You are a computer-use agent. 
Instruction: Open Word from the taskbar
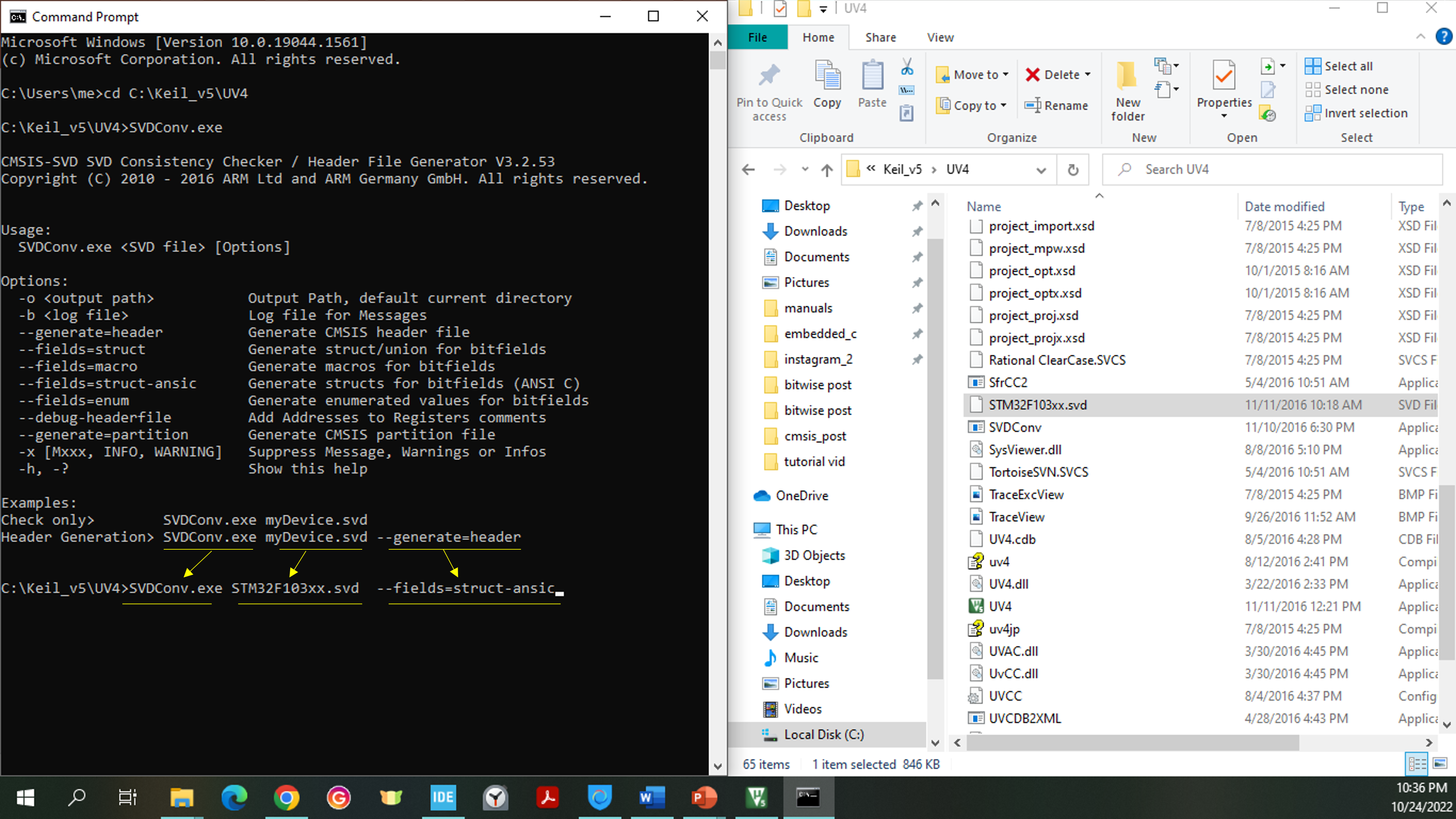652,797
